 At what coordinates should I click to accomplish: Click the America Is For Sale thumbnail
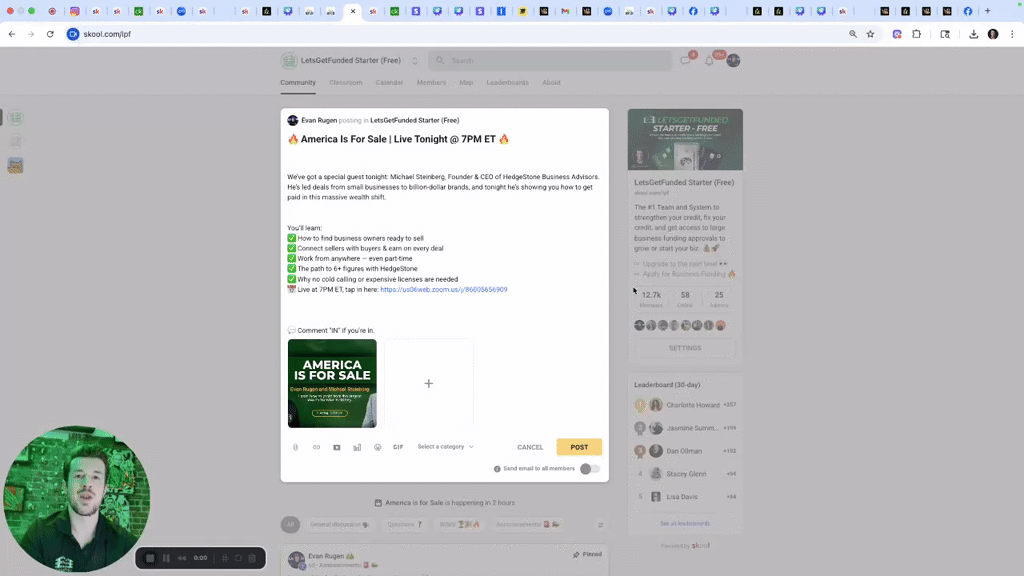(332, 383)
